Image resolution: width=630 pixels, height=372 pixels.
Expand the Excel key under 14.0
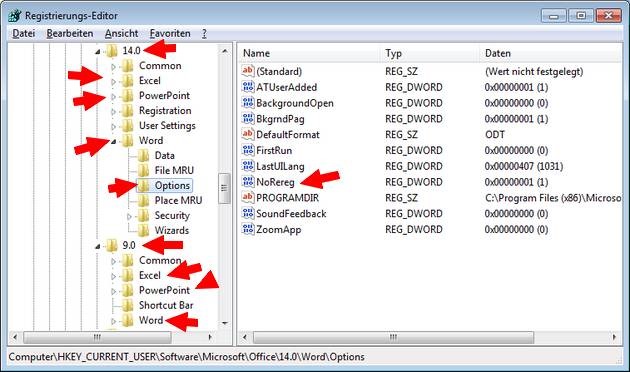pos(113,82)
